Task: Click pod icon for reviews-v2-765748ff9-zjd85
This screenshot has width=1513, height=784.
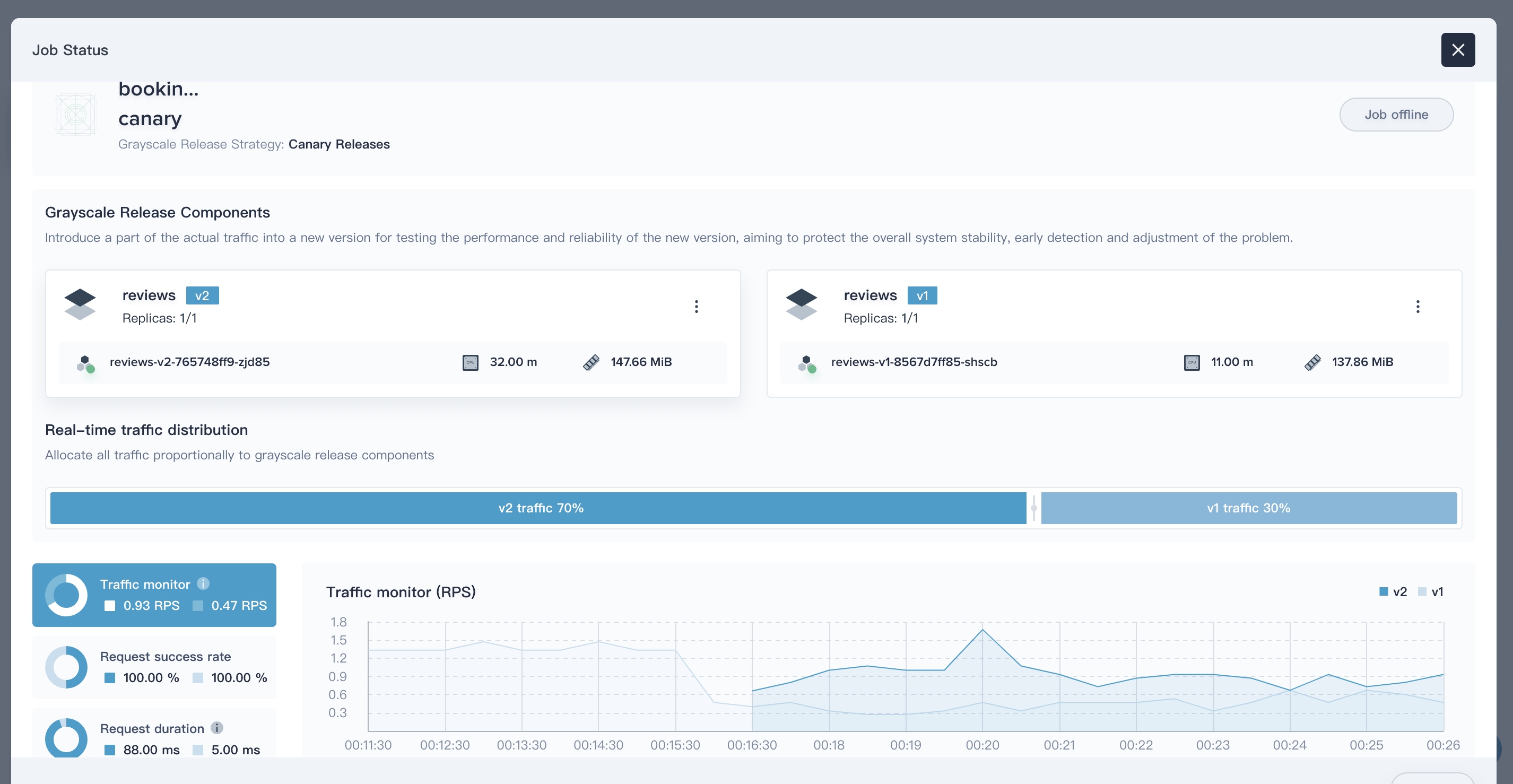Action: [x=86, y=363]
